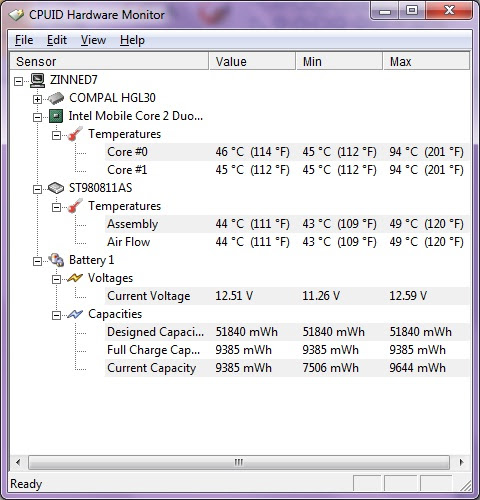Click the window resize grip corner

click(465, 486)
